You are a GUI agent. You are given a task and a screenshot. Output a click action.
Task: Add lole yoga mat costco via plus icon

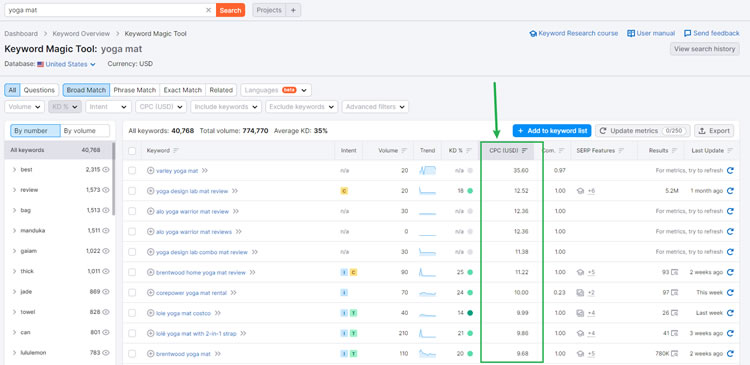click(151, 313)
